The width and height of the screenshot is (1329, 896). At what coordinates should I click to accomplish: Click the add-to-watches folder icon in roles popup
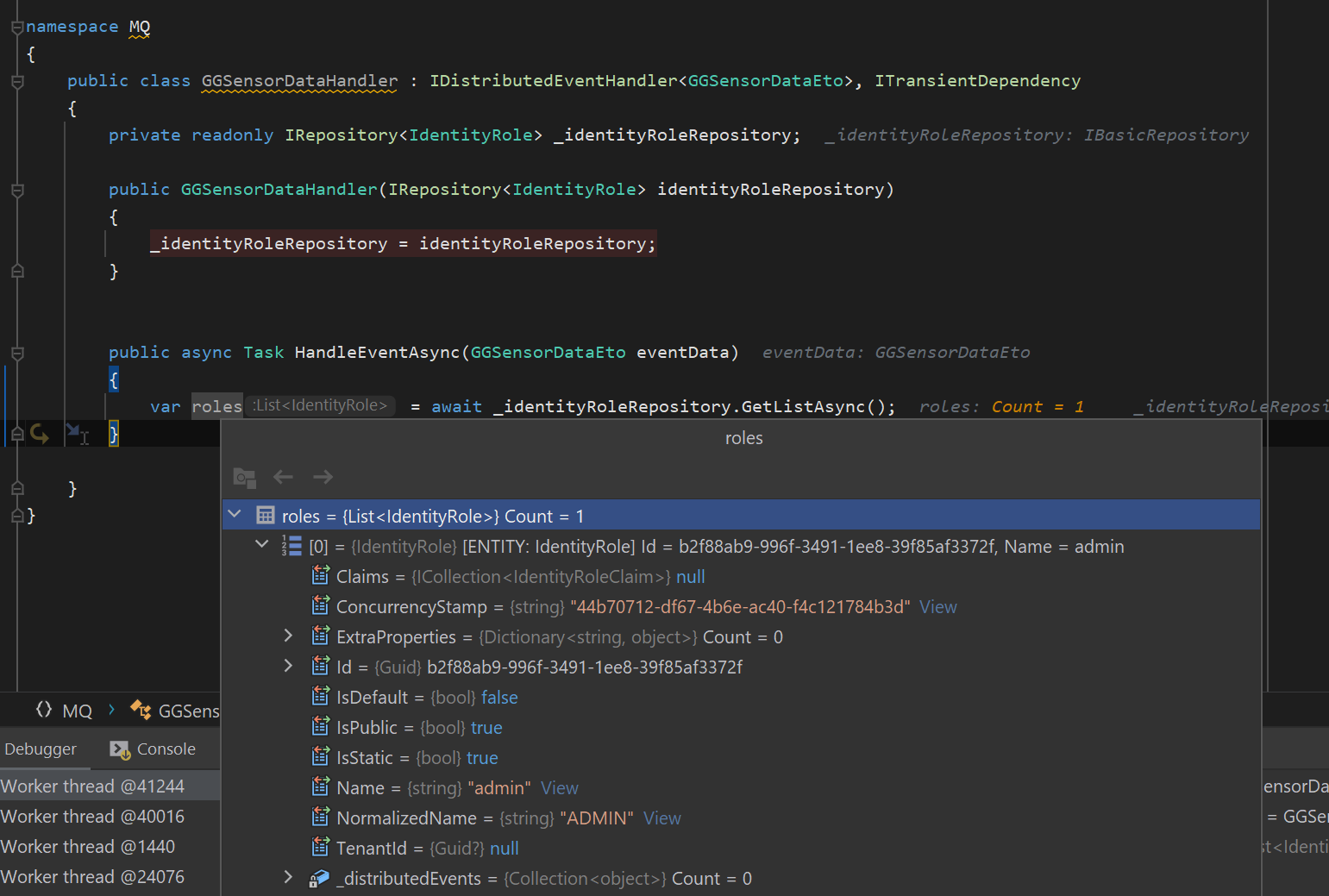tap(245, 477)
